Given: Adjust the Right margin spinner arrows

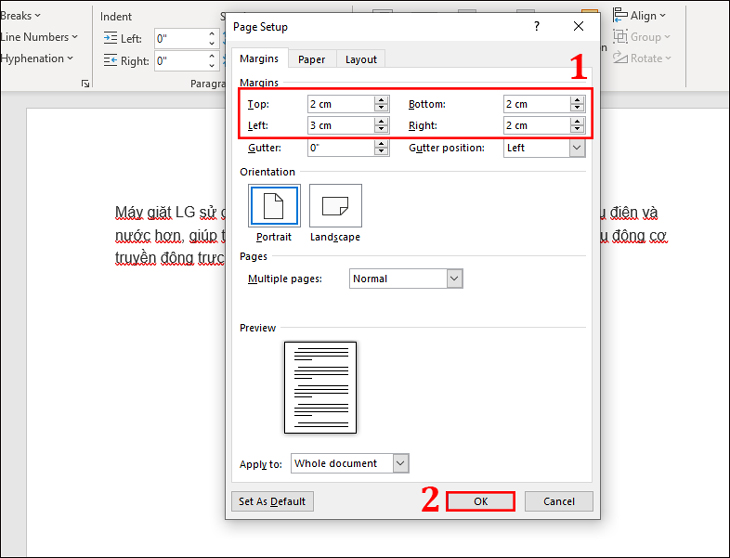Looking at the screenshot, I should [x=577, y=125].
